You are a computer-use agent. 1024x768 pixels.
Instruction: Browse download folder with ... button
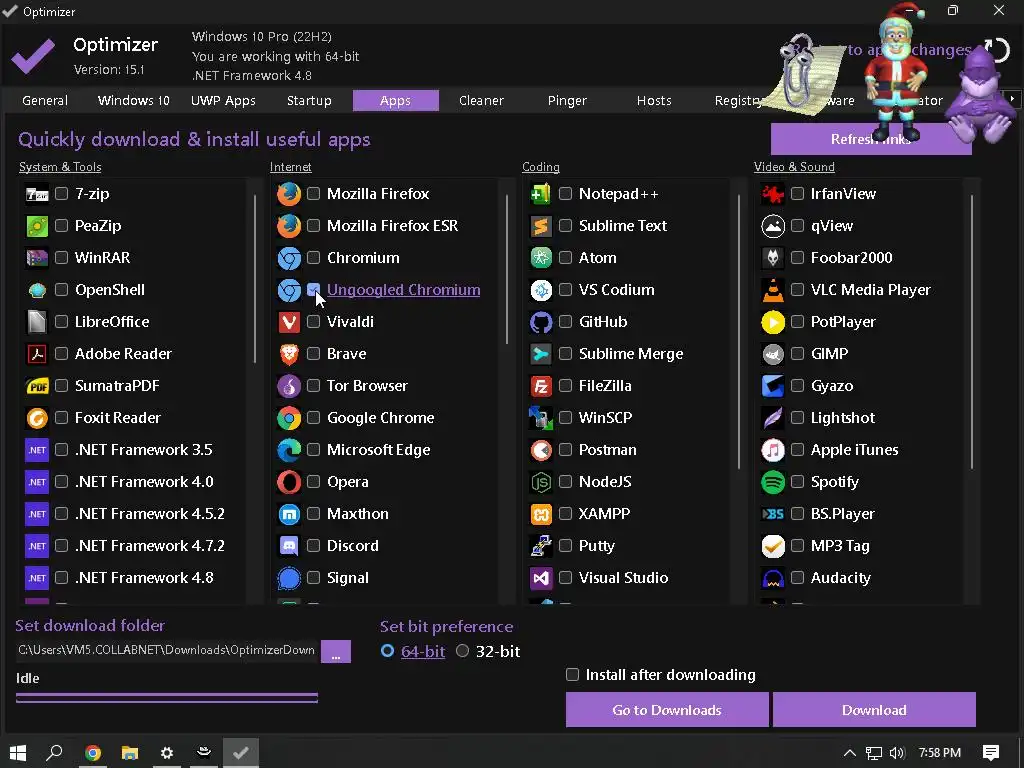[336, 651]
